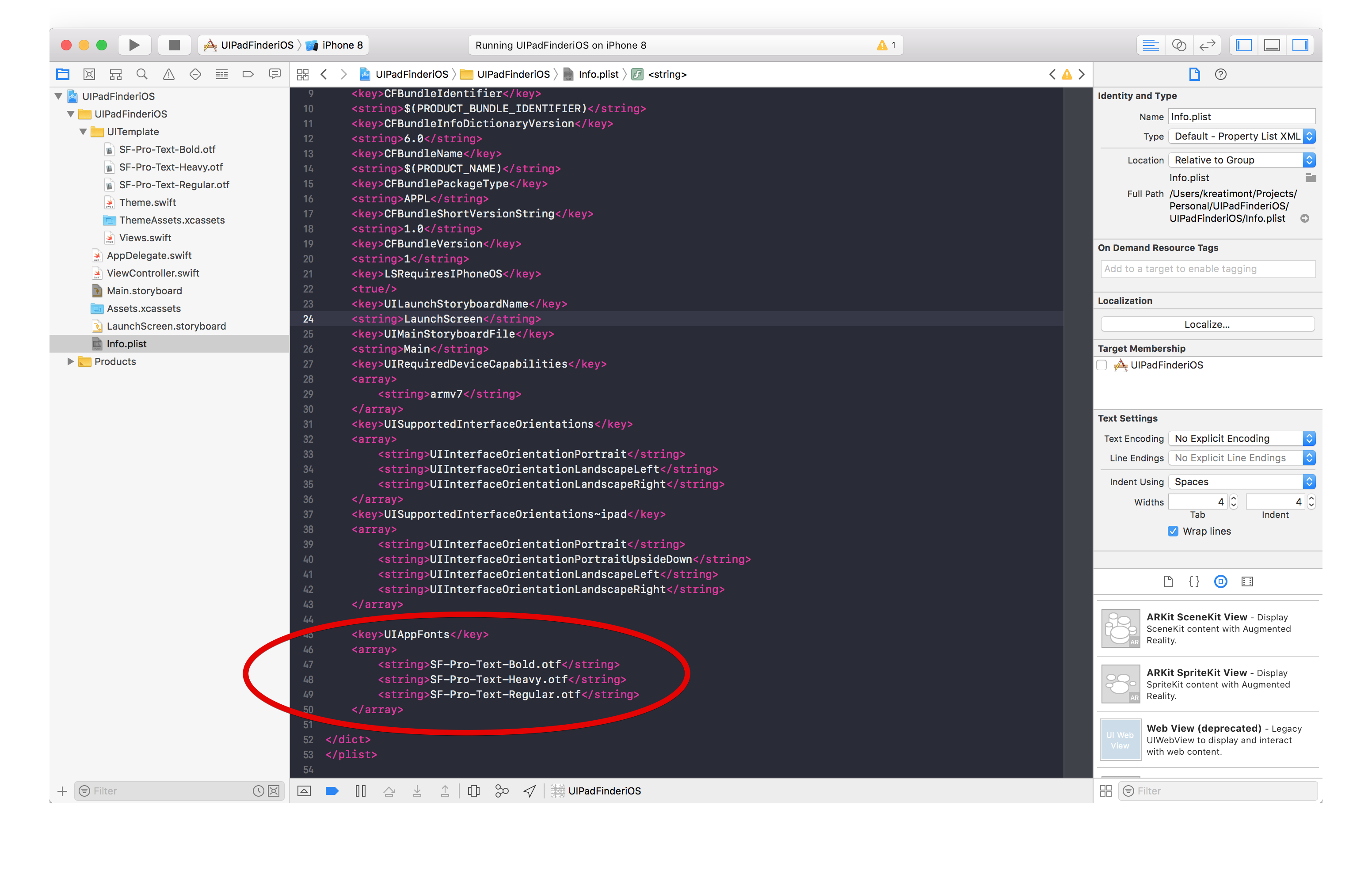
Task: Hide the debug area toggle icon
Action: pyautogui.click(x=304, y=791)
